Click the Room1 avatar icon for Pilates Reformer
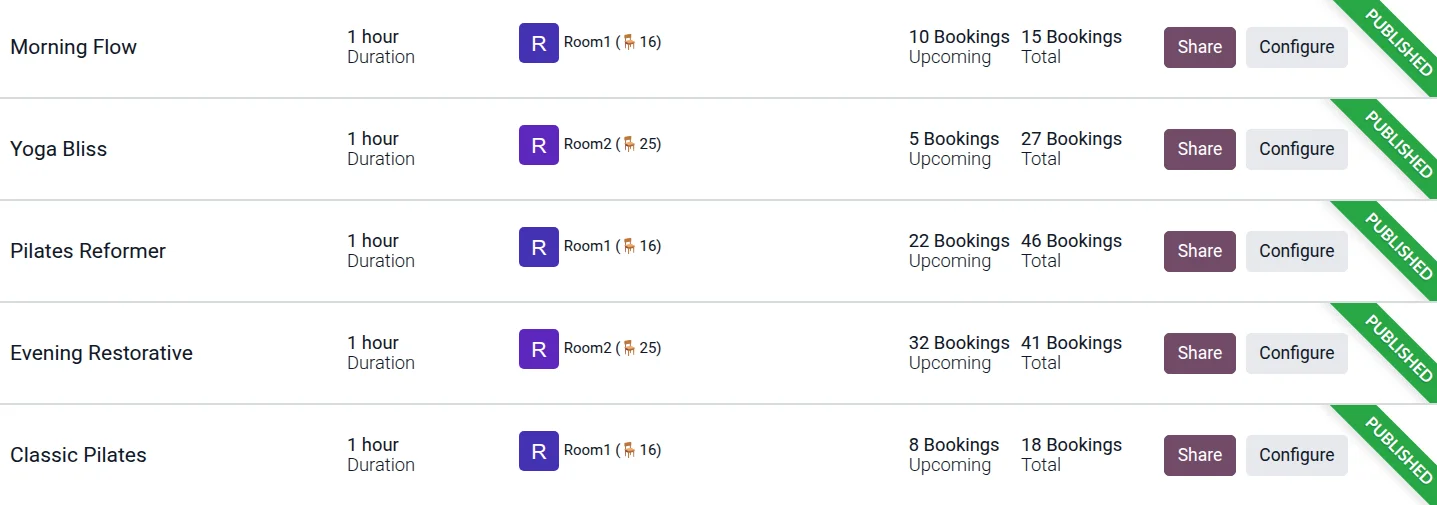Screen dimensions: 1437x505 click(x=538, y=247)
